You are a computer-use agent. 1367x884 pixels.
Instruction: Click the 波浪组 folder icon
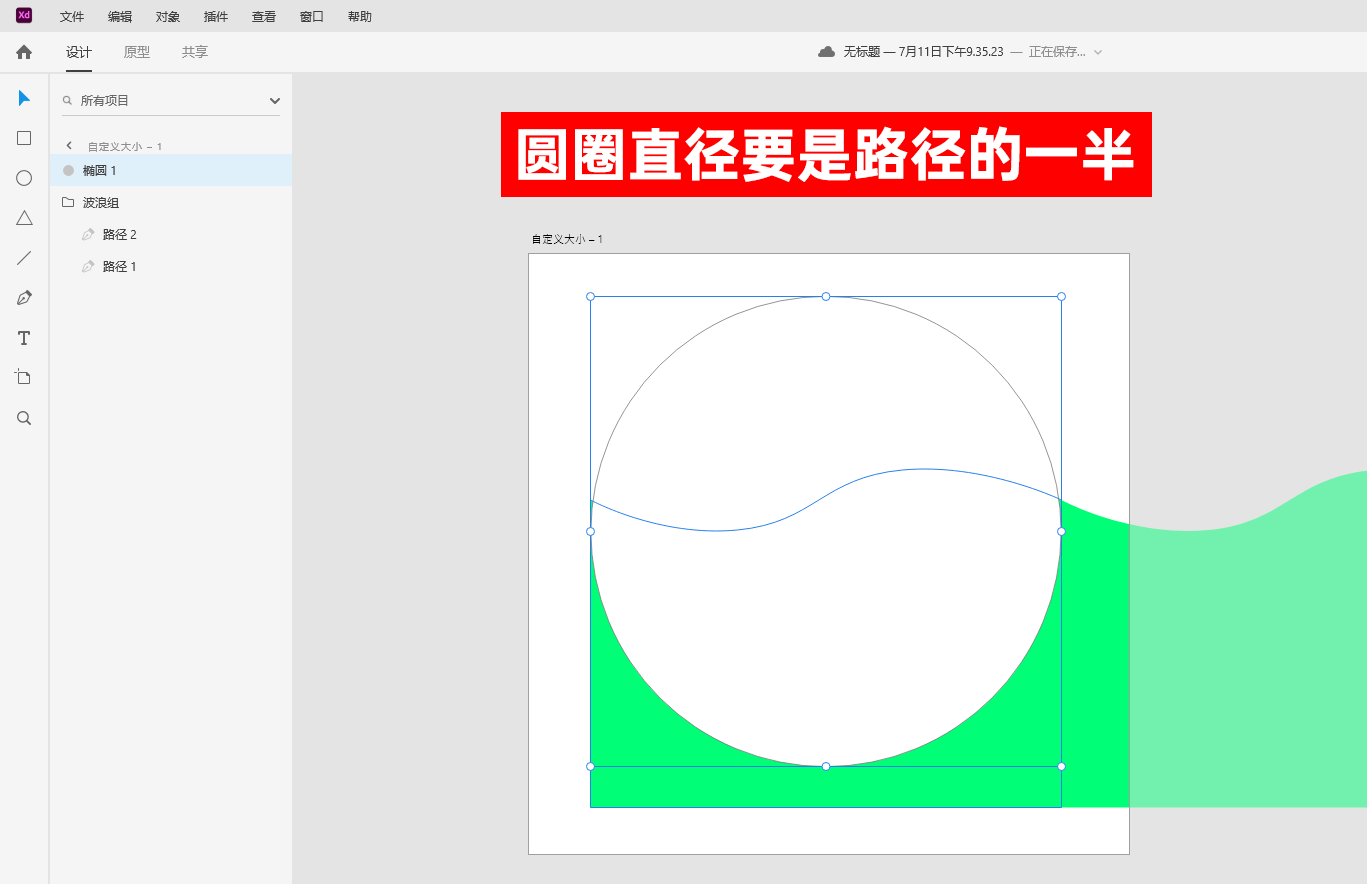68,202
